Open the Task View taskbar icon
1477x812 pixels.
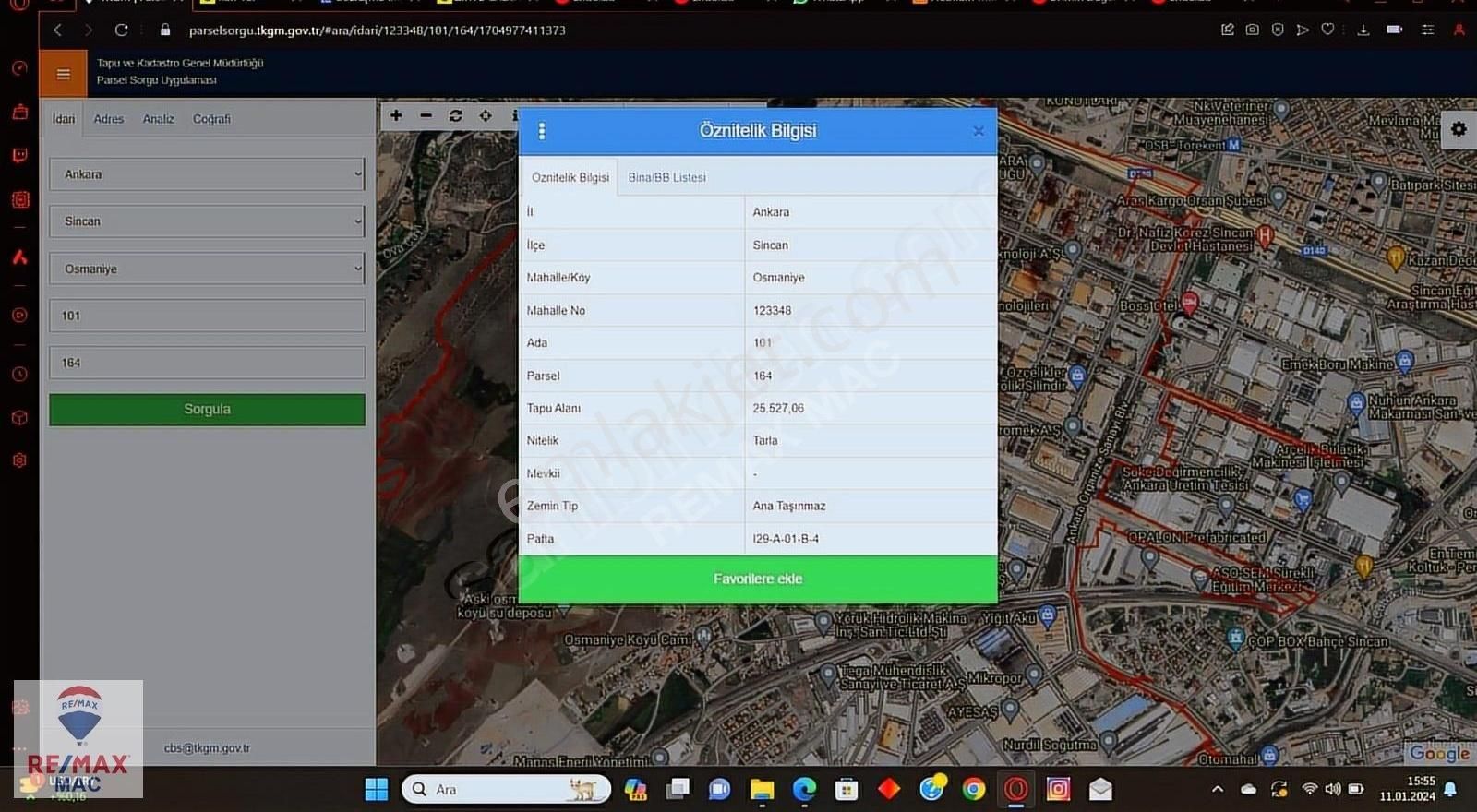(678, 789)
